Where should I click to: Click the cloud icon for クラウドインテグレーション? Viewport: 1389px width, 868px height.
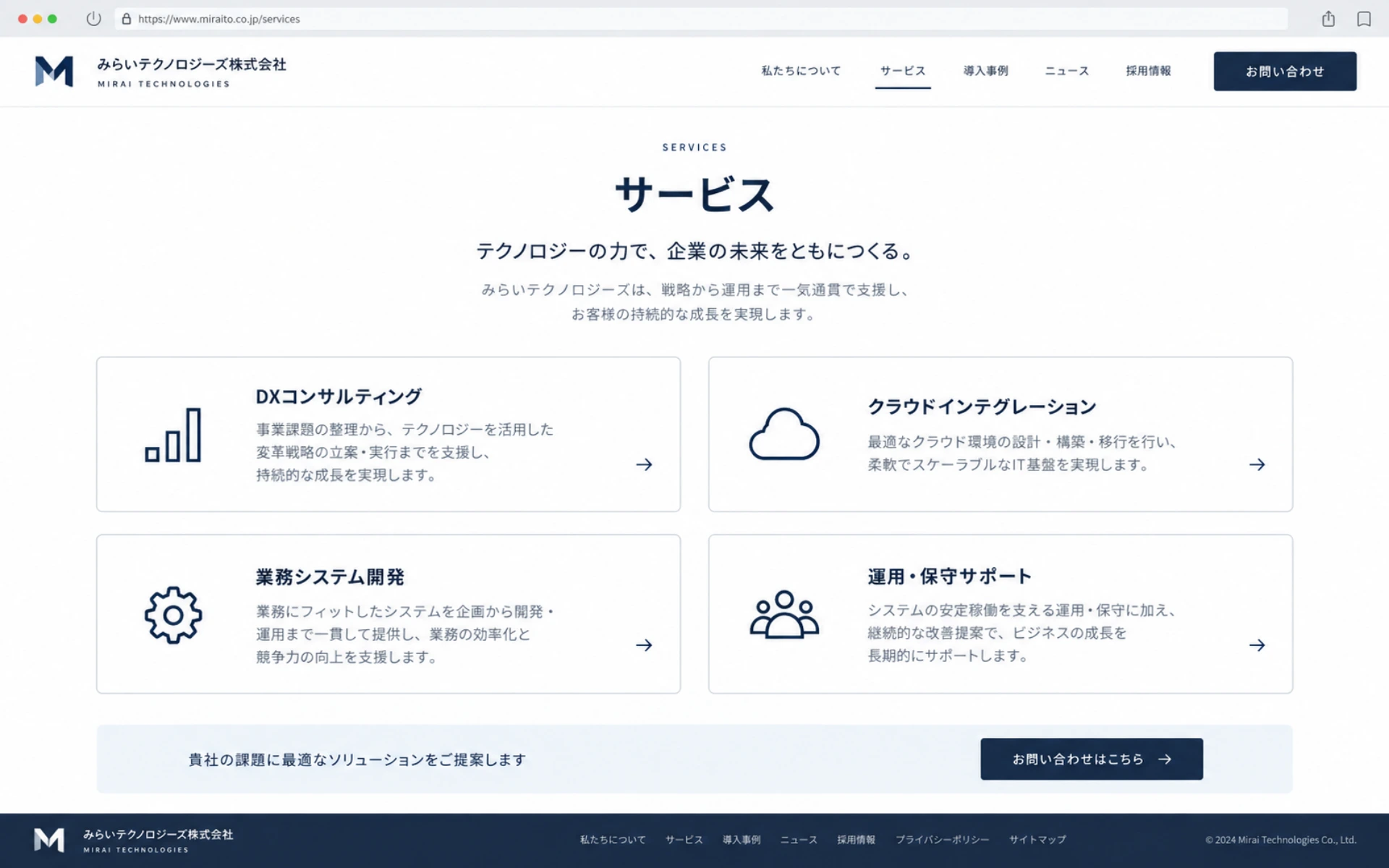tap(784, 434)
